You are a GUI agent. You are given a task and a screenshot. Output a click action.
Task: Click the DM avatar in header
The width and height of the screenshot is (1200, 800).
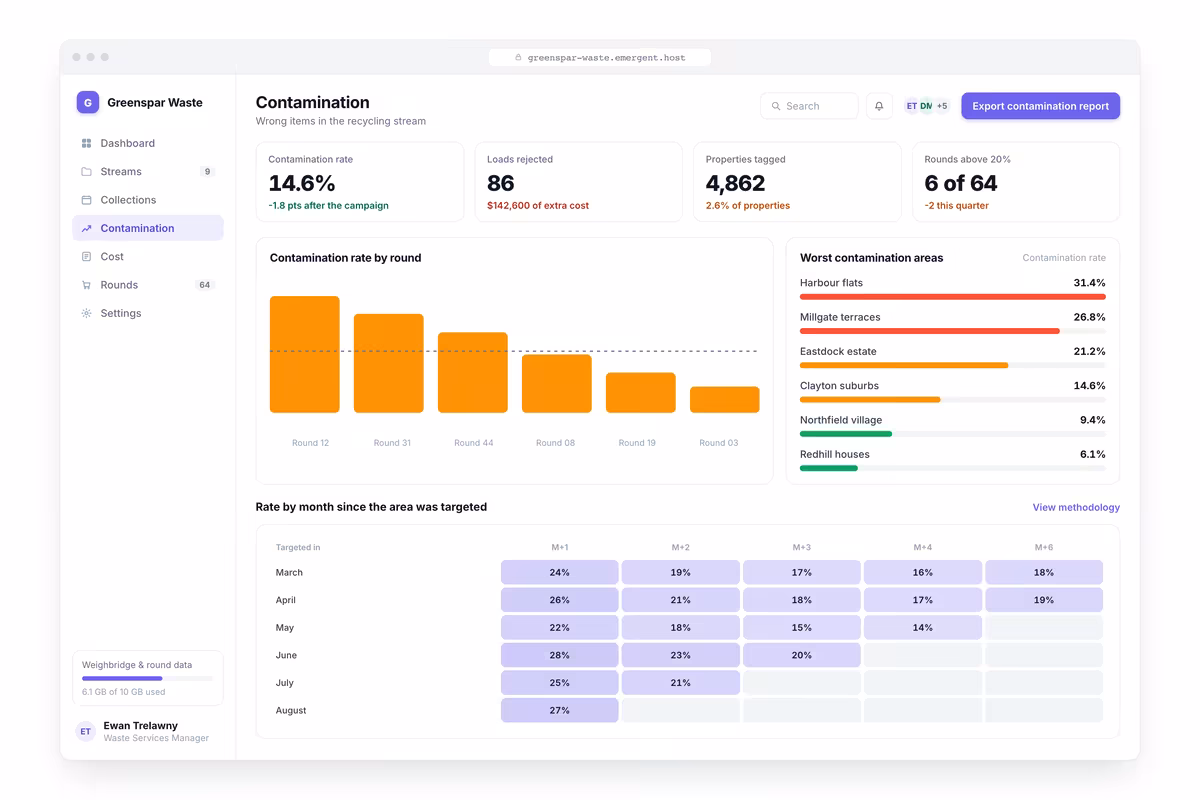point(925,106)
